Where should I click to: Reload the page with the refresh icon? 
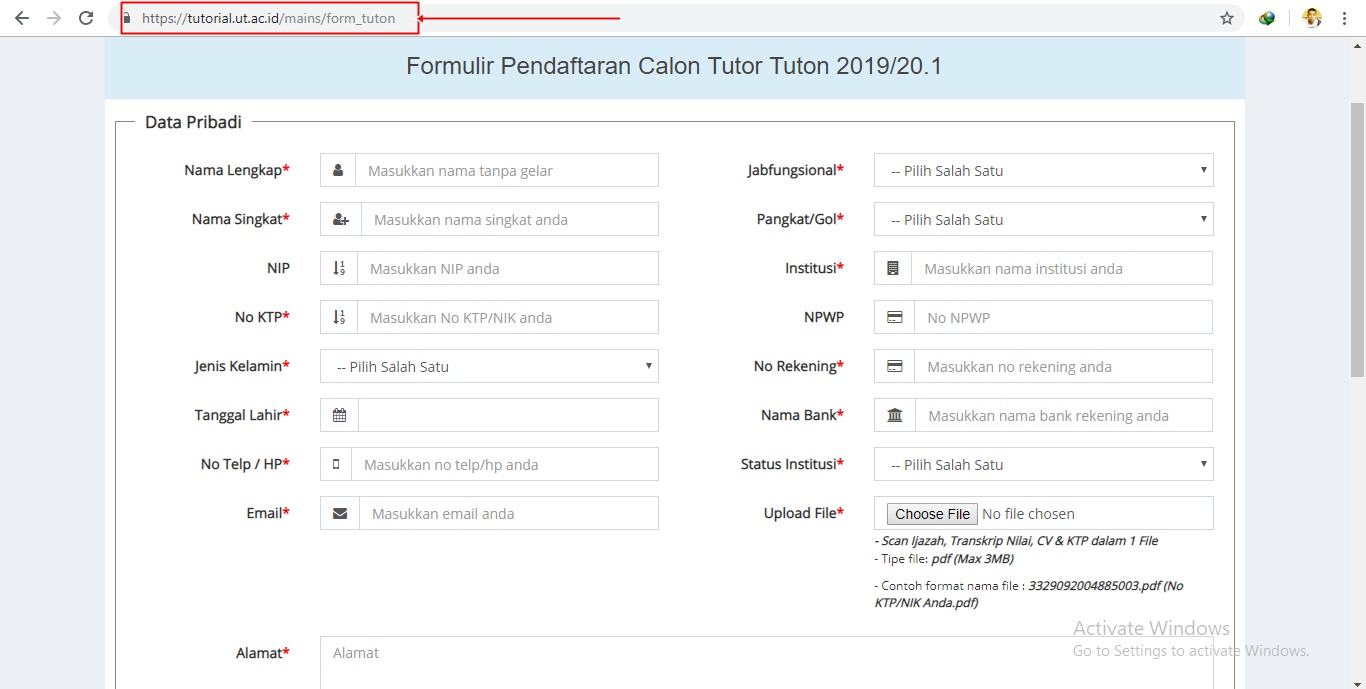click(86, 18)
